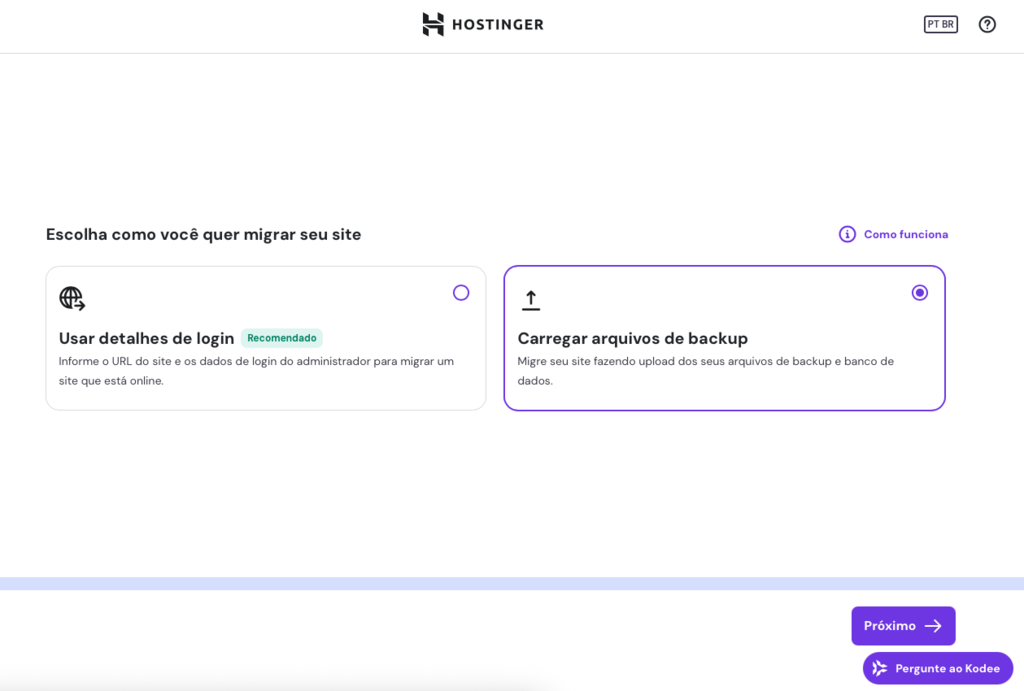1024x691 pixels.
Task: Click the HOSTINGER wordmark
Action: click(496, 24)
